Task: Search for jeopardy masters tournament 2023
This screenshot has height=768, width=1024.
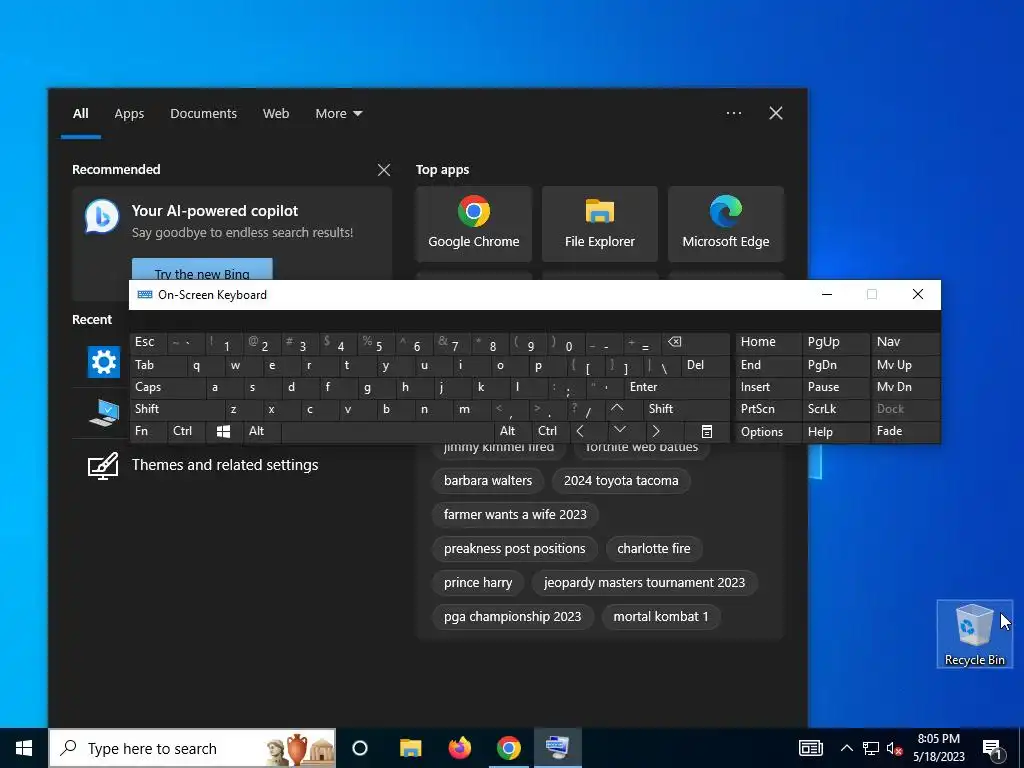Action: click(645, 583)
